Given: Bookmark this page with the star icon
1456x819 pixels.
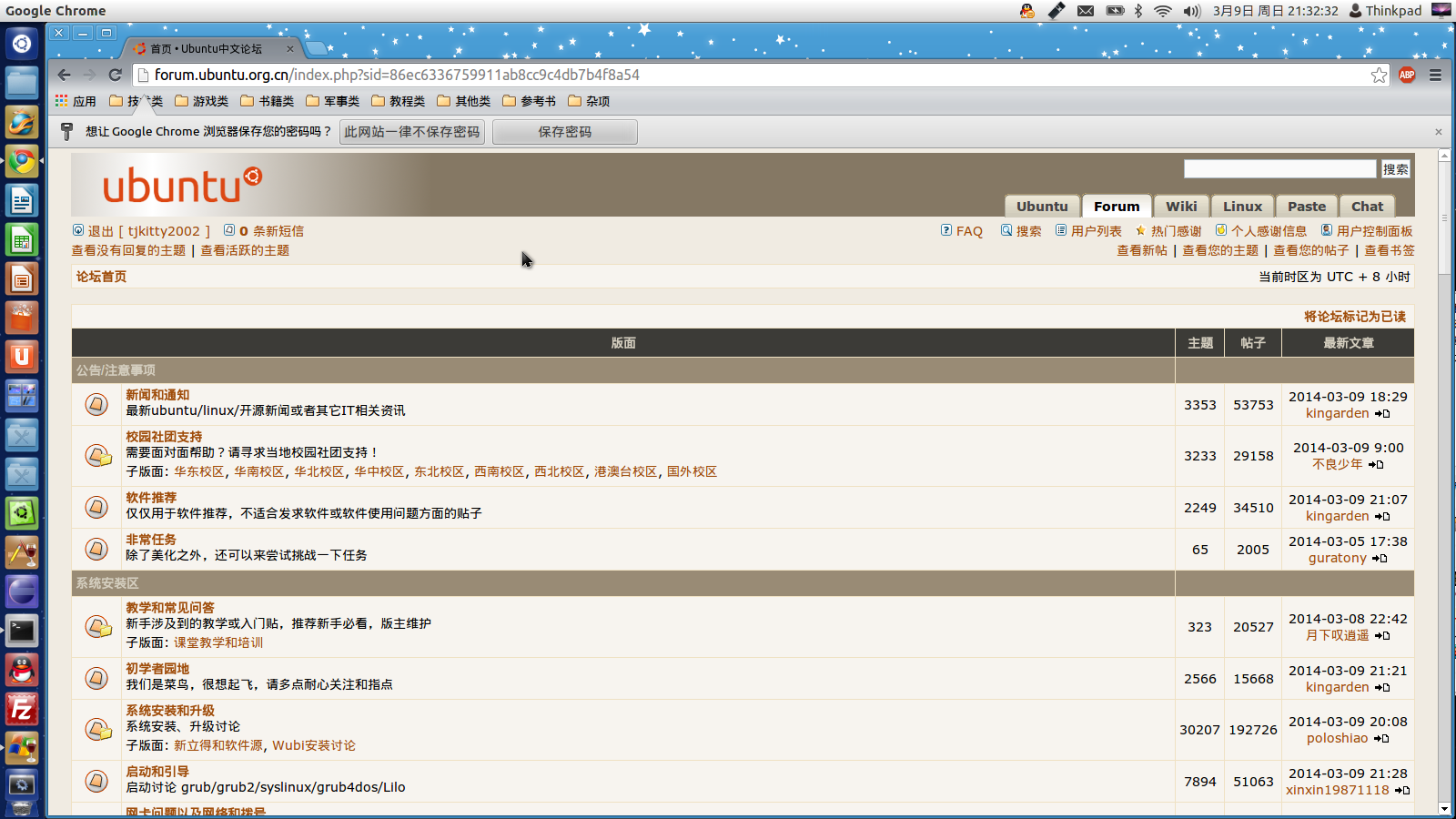Looking at the screenshot, I should 1379,75.
